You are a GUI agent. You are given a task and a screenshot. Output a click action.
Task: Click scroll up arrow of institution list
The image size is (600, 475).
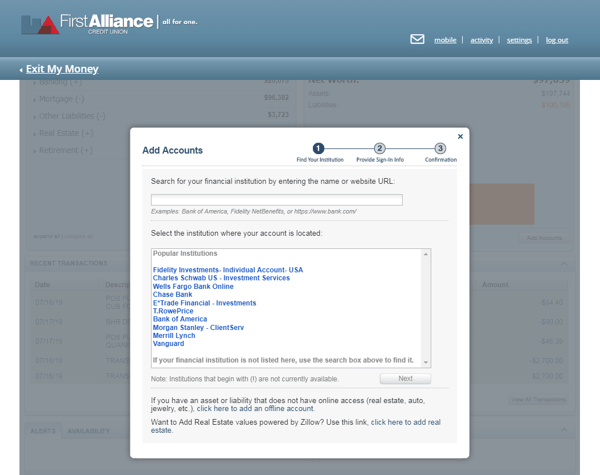tap(426, 254)
